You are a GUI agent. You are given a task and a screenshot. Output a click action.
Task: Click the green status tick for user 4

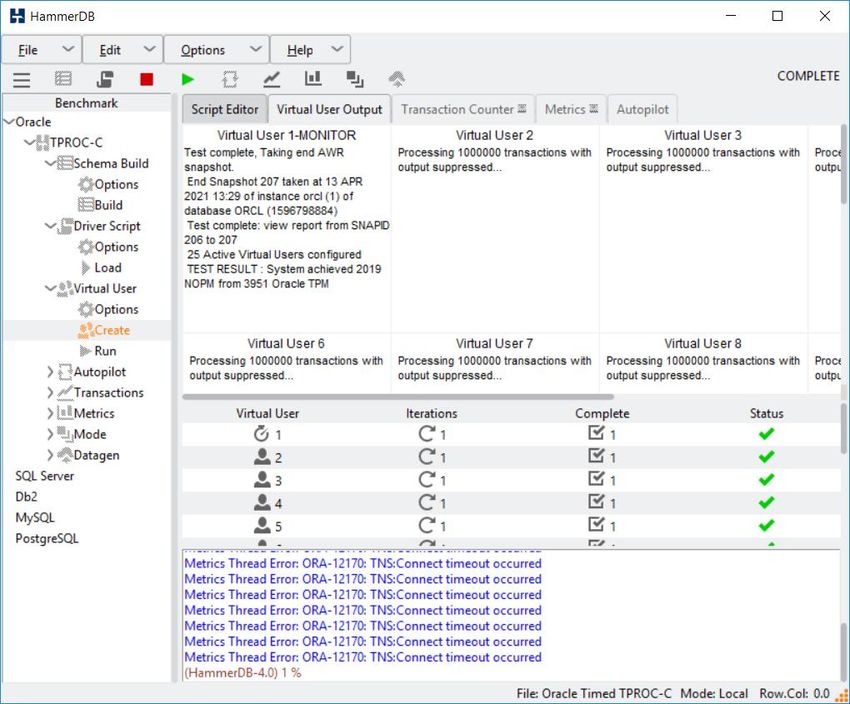click(x=767, y=502)
